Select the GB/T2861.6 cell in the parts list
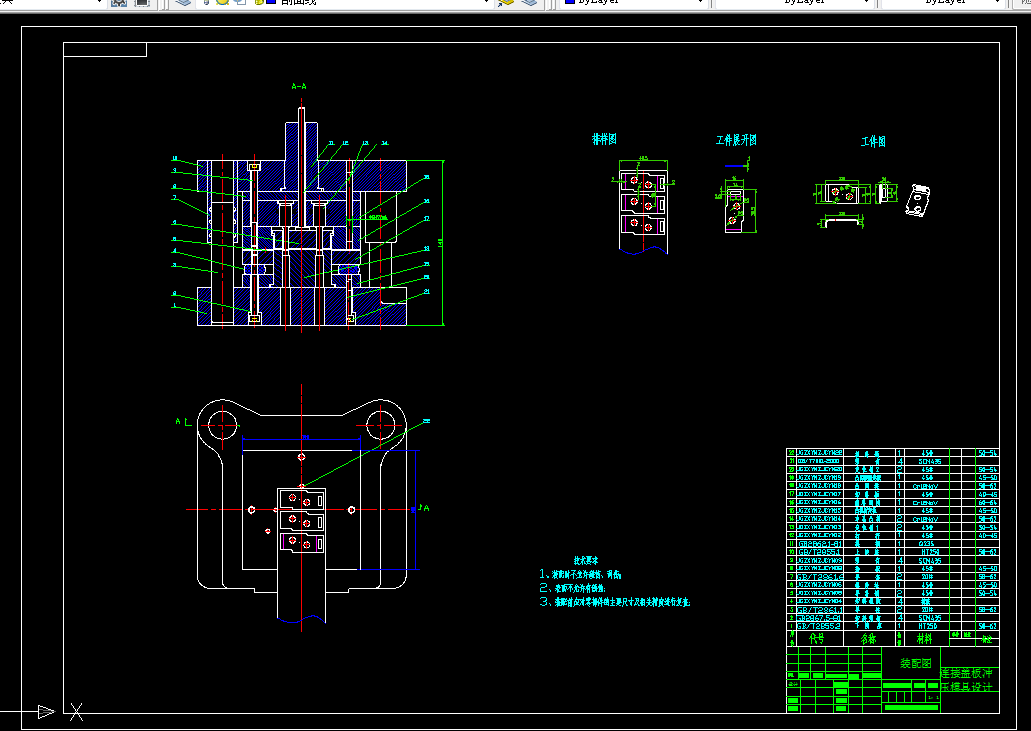Viewport: 1031px width, 731px height. (819, 577)
